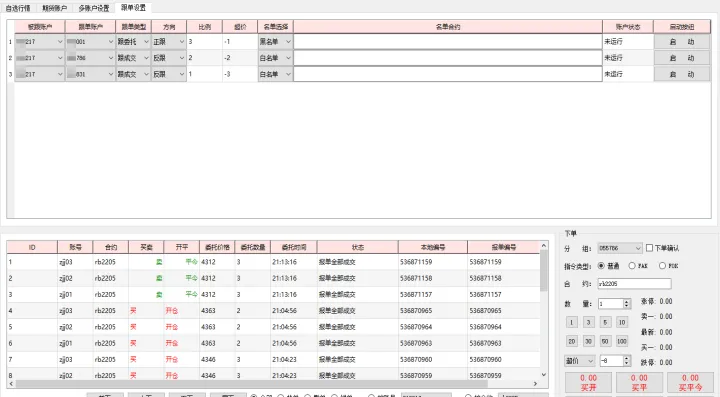Screen dimensions: 720x397
Task: Click the 状态 column header in orders table
Action: tap(358, 247)
